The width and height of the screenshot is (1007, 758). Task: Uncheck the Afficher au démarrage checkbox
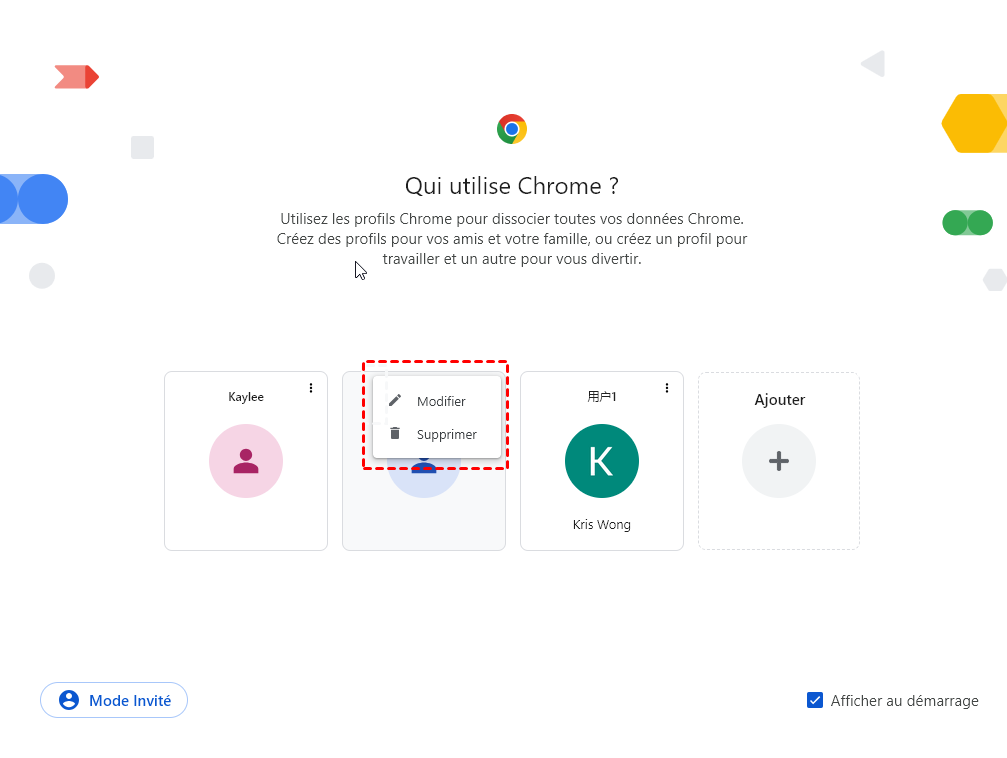815,700
